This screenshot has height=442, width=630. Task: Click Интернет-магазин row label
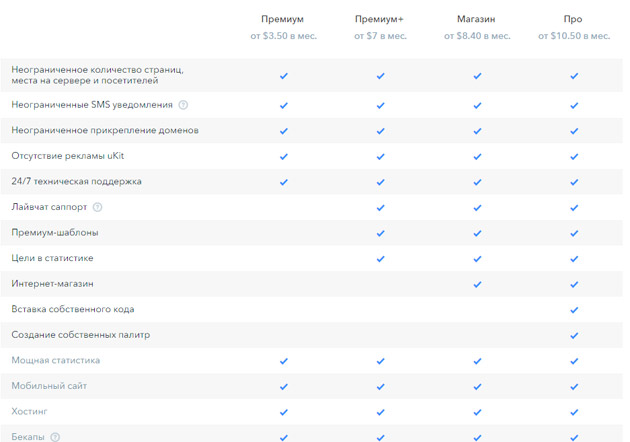point(52,284)
